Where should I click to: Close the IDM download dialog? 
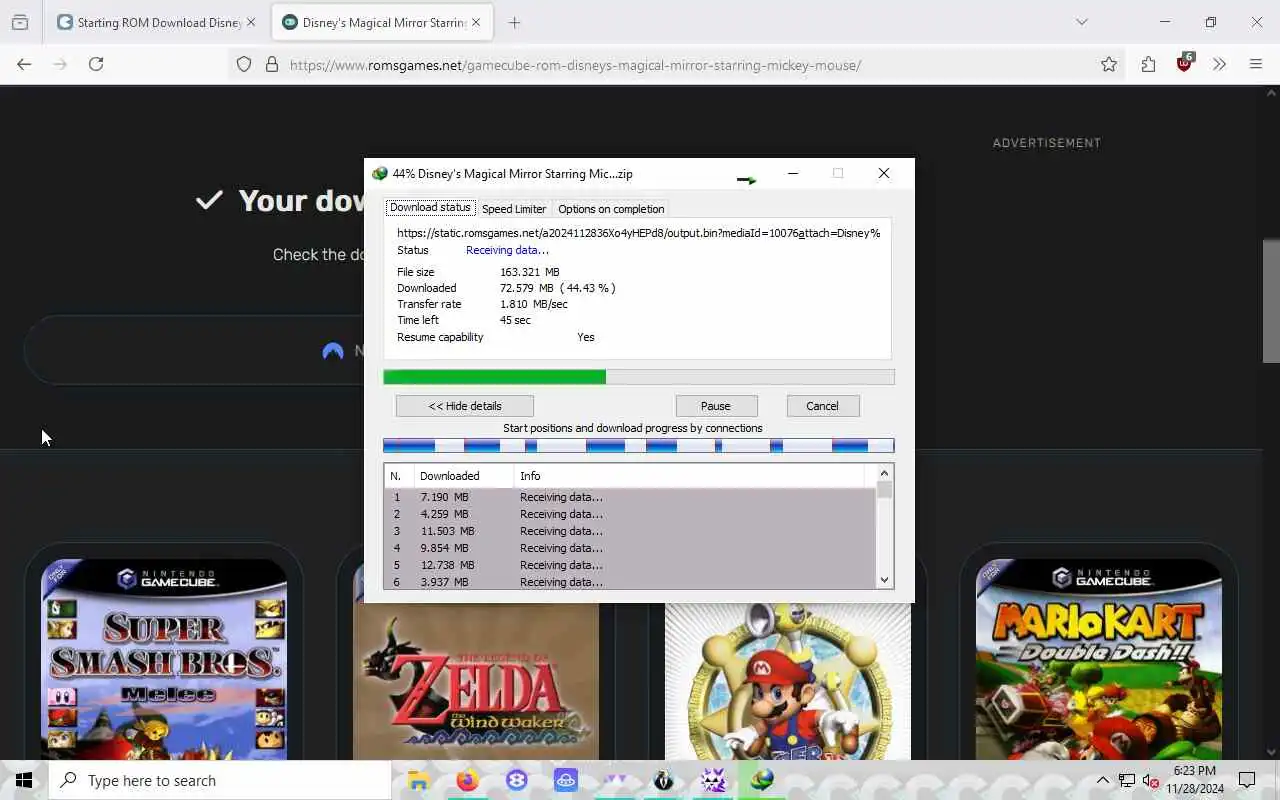(x=884, y=173)
